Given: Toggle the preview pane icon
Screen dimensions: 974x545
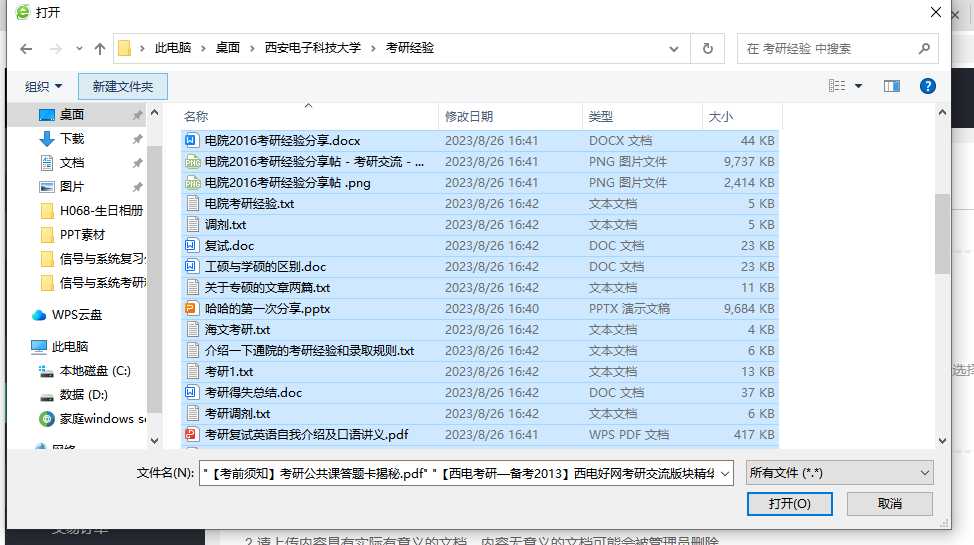Looking at the screenshot, I should pyautogui.click(x=892, y=87).
